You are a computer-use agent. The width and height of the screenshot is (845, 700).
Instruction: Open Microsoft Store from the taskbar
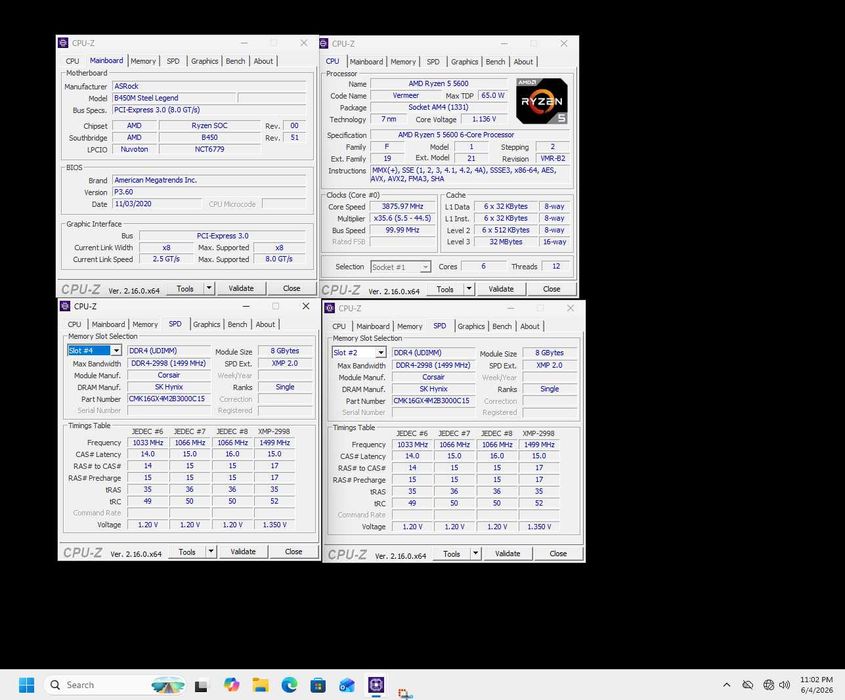pos(318,685)
